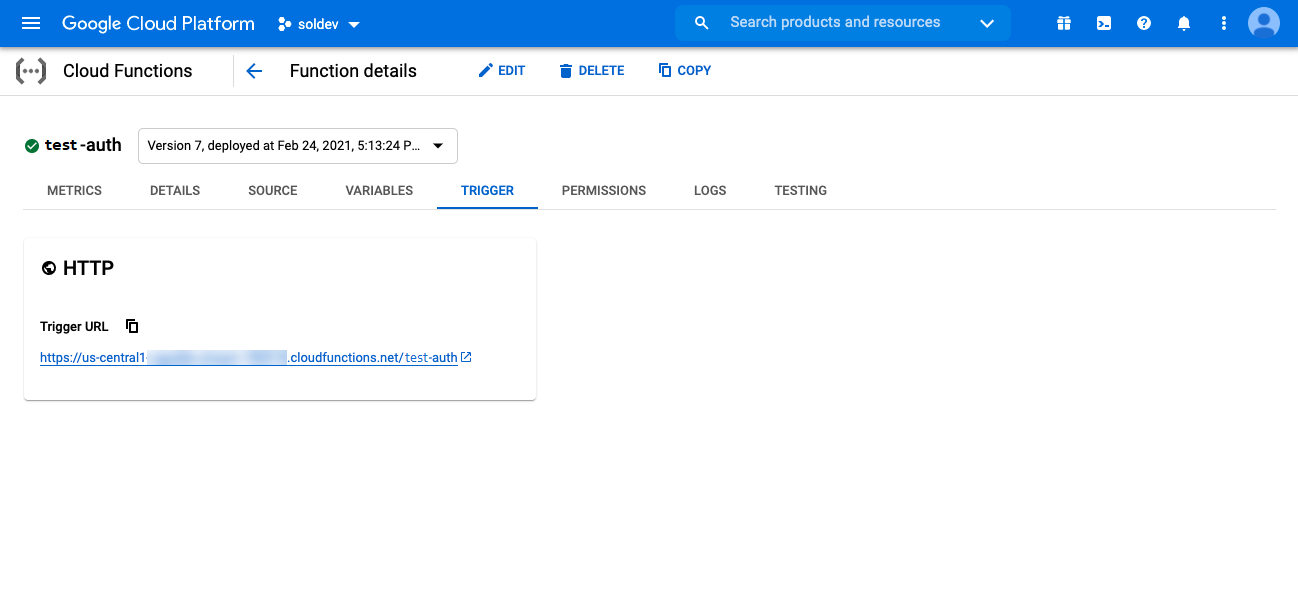Show notifications bell
Screen dimensions: 1298x590
1184,23
